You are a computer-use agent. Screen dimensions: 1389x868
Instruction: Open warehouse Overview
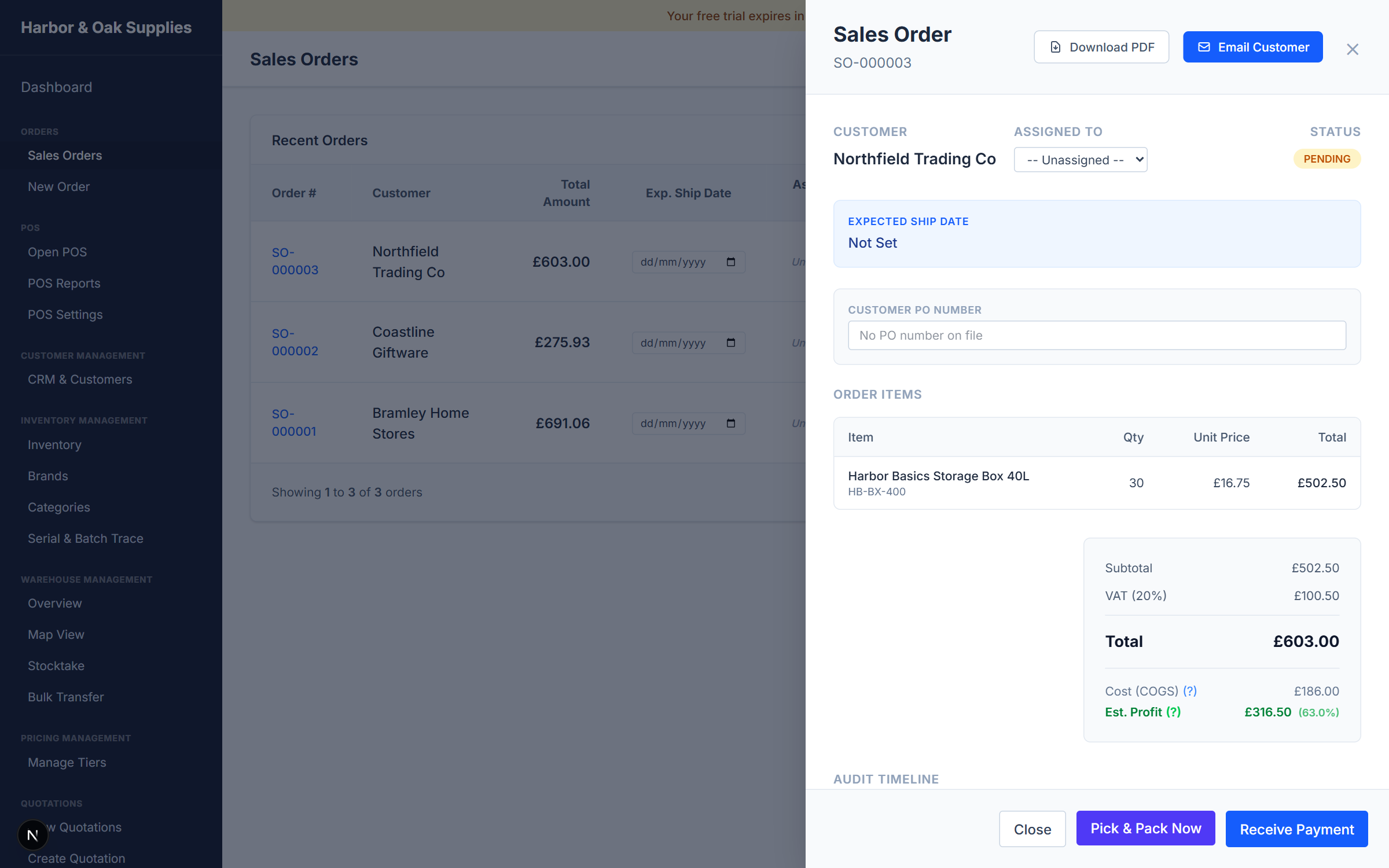(x=55, y=603)
